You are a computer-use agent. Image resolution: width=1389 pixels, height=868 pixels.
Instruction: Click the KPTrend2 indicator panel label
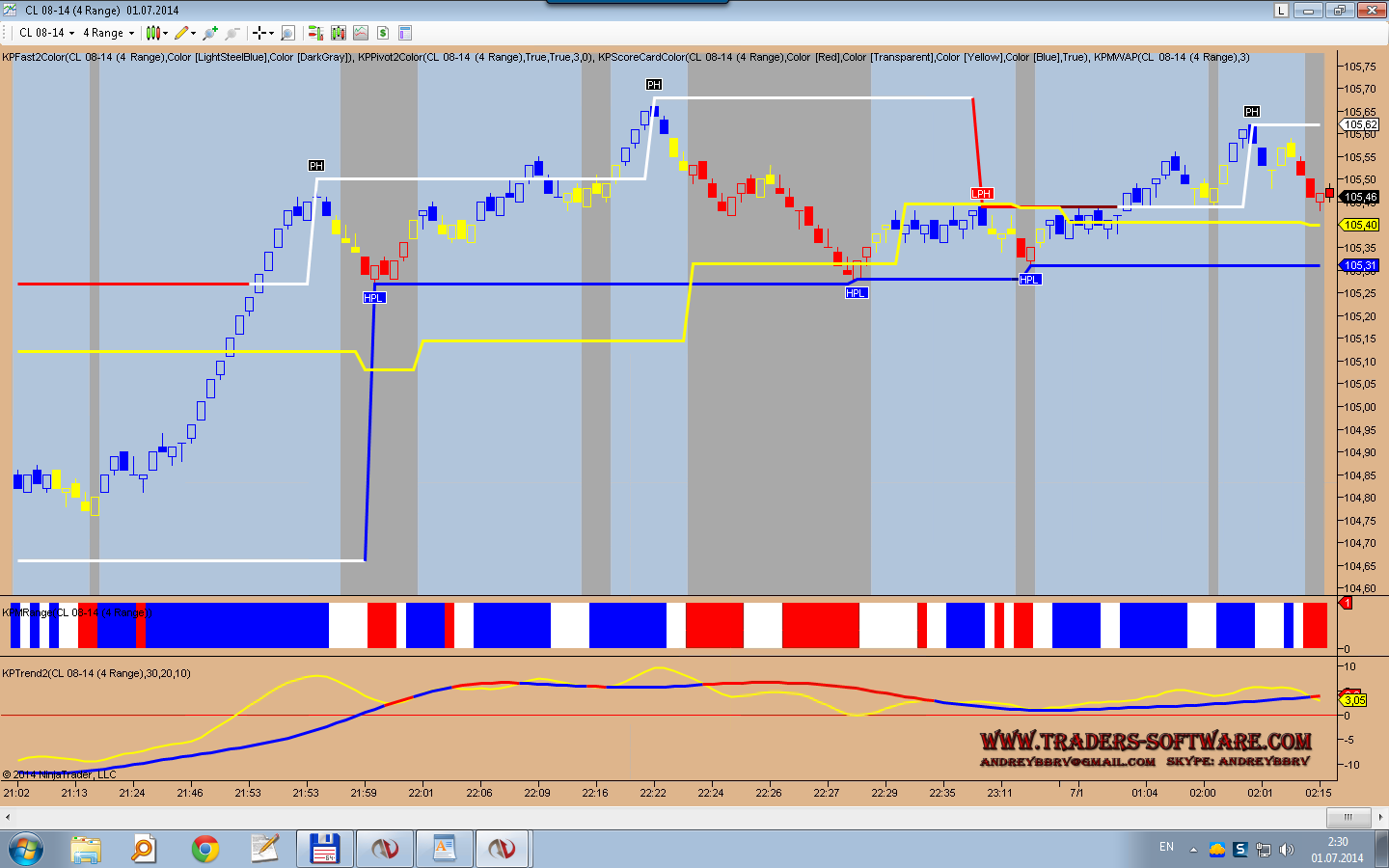(96, 673)
